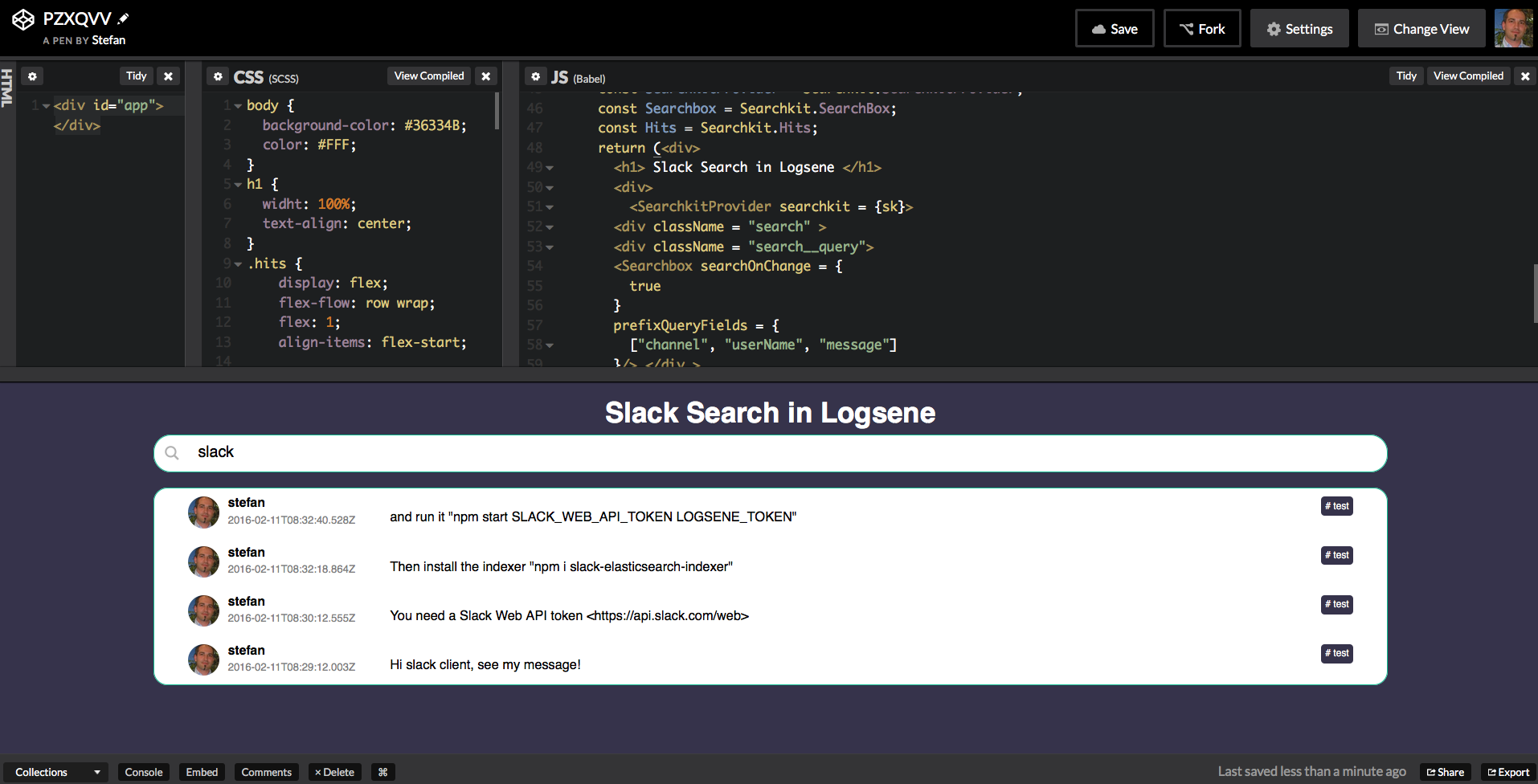
Task: Click test tag on Hi slack client message
Action: (1337, 653)
